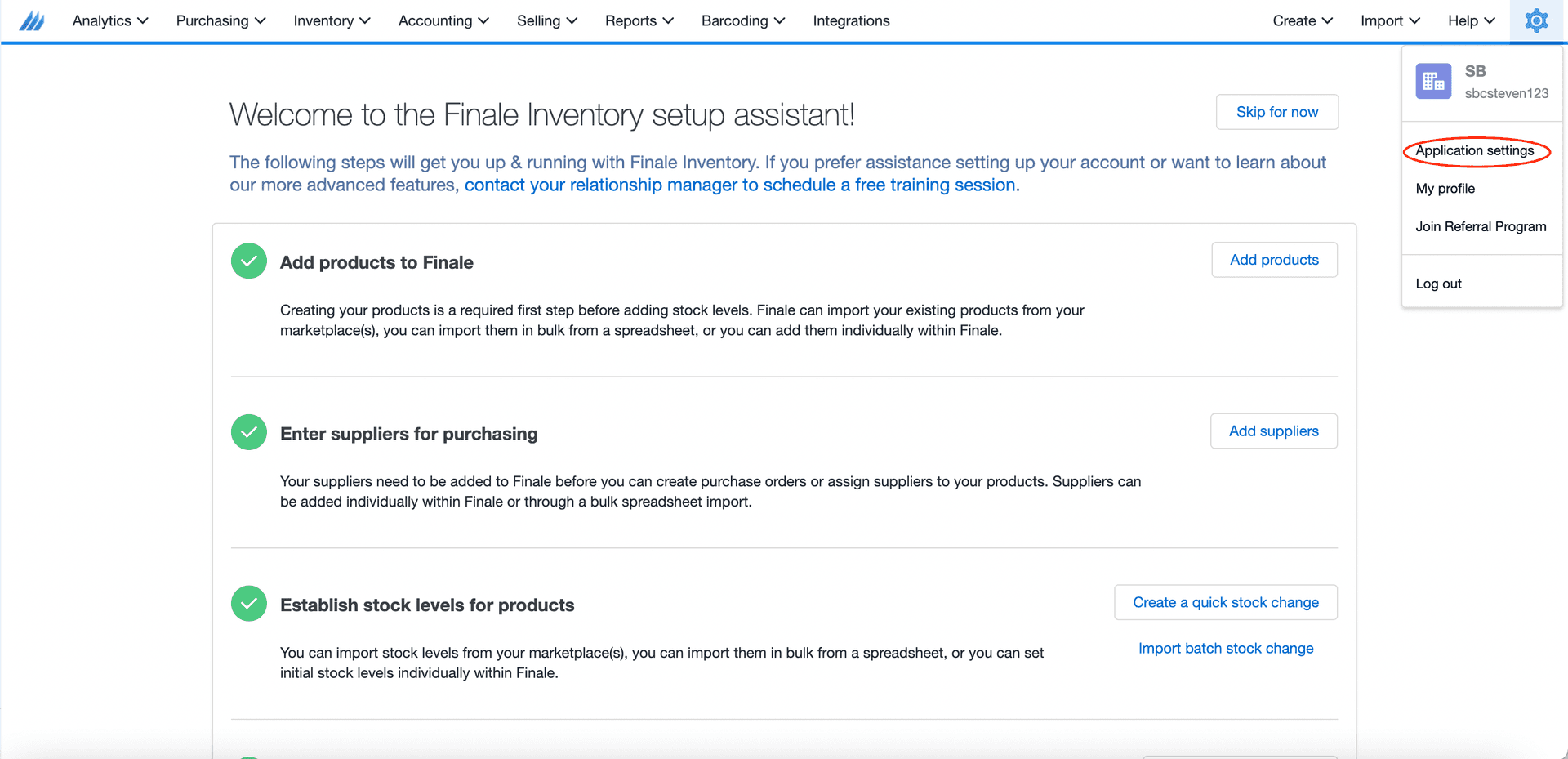Open the Inventory dropdown menu
Image resolution: width=1568 pixels, height=759 pixels.
click(x=332, y=20)
